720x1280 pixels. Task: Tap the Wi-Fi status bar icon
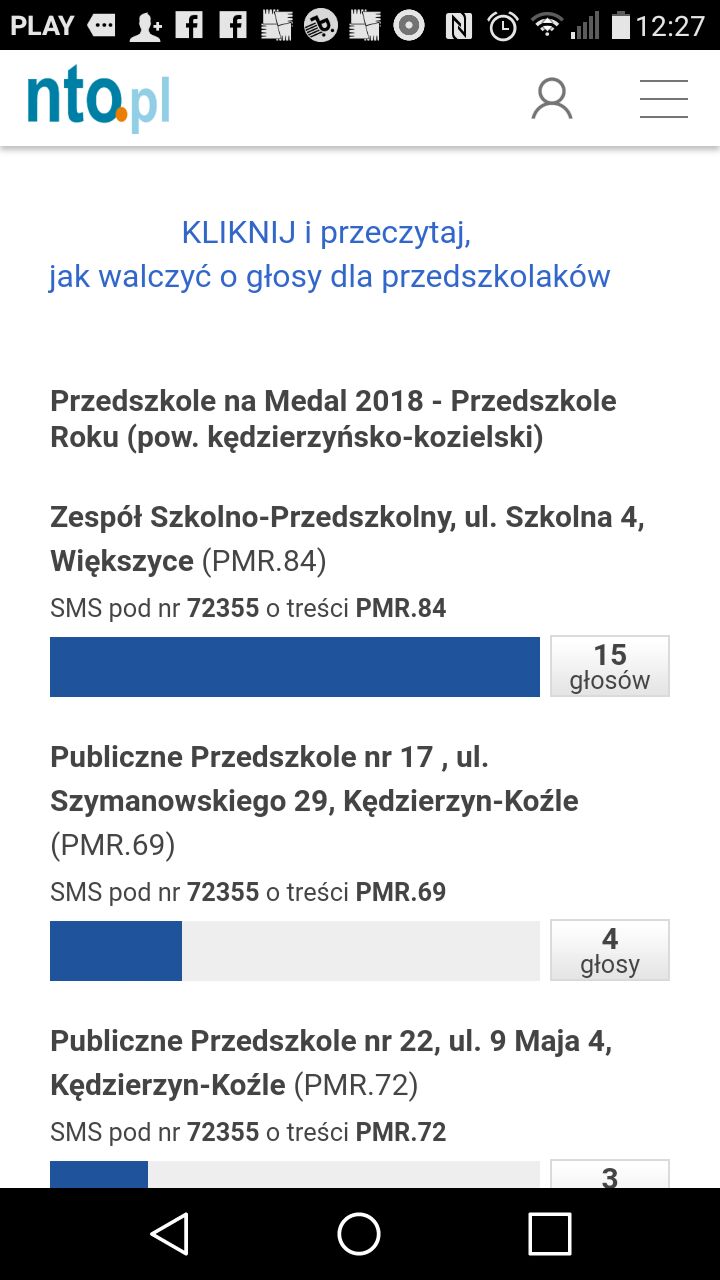pyautogui.click(x=546, y=25)
